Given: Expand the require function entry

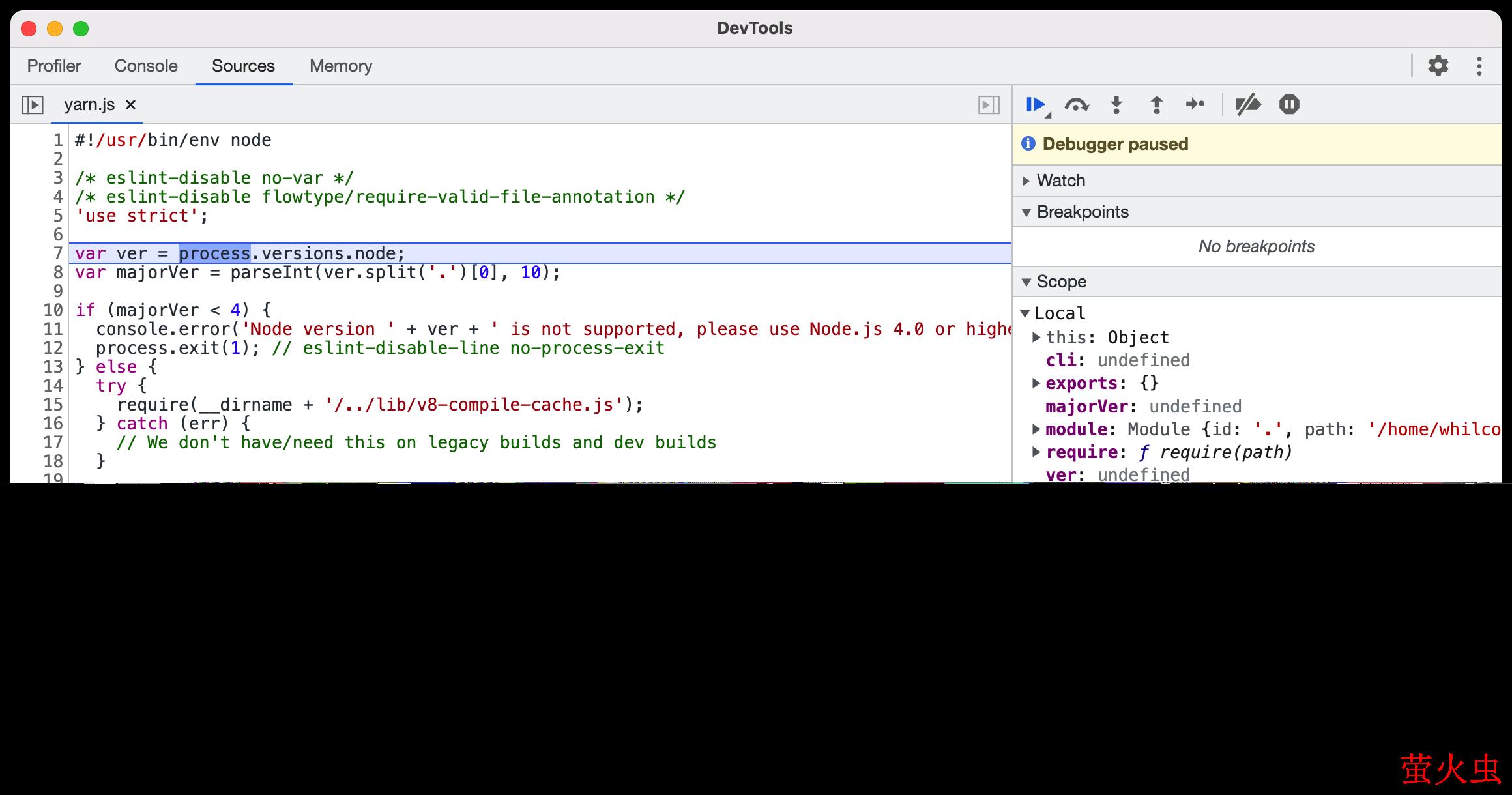Looking at the screenshot, I should pyautogui.click(x=1036, y=452).
